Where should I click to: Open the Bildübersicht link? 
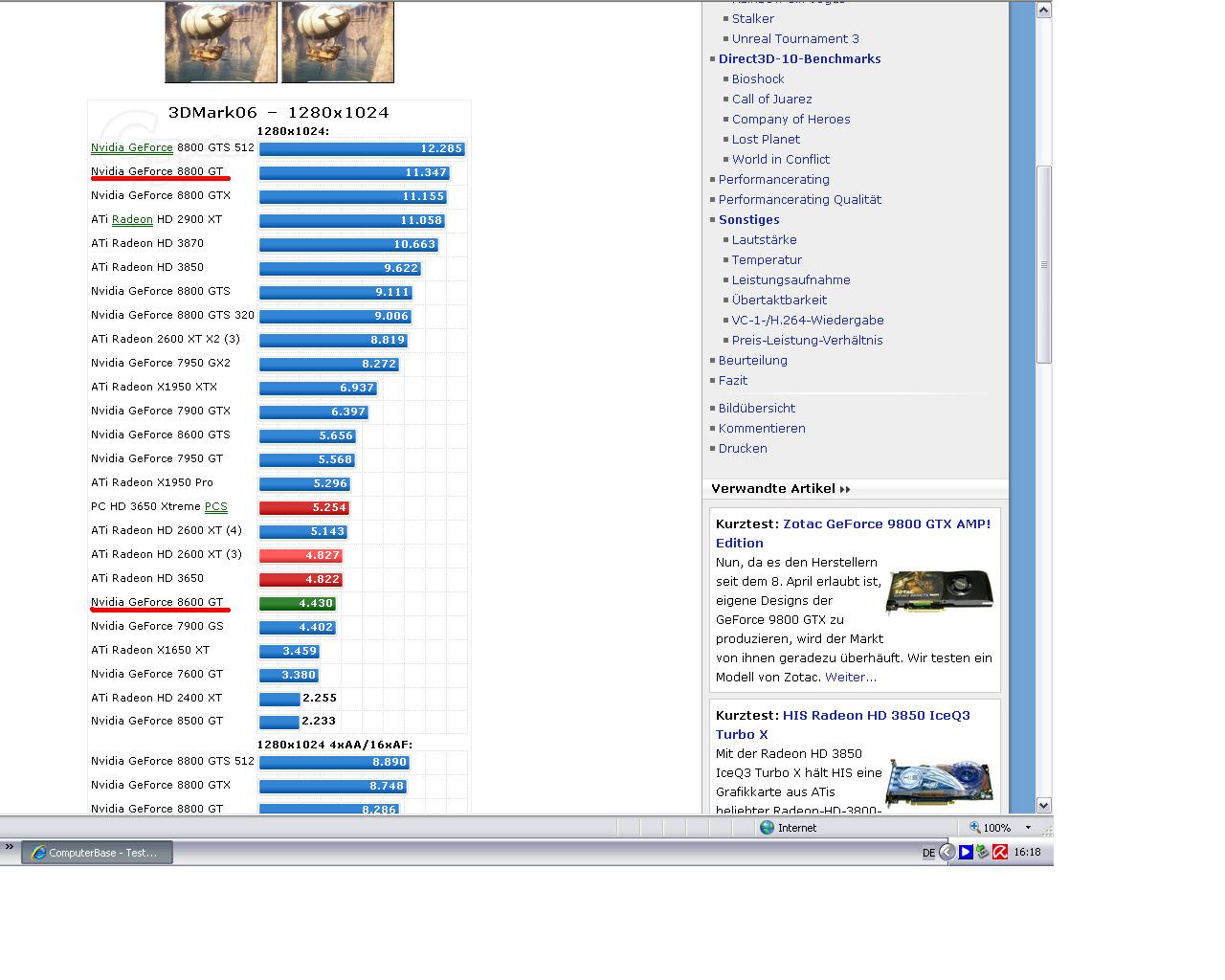coord(757,408)
